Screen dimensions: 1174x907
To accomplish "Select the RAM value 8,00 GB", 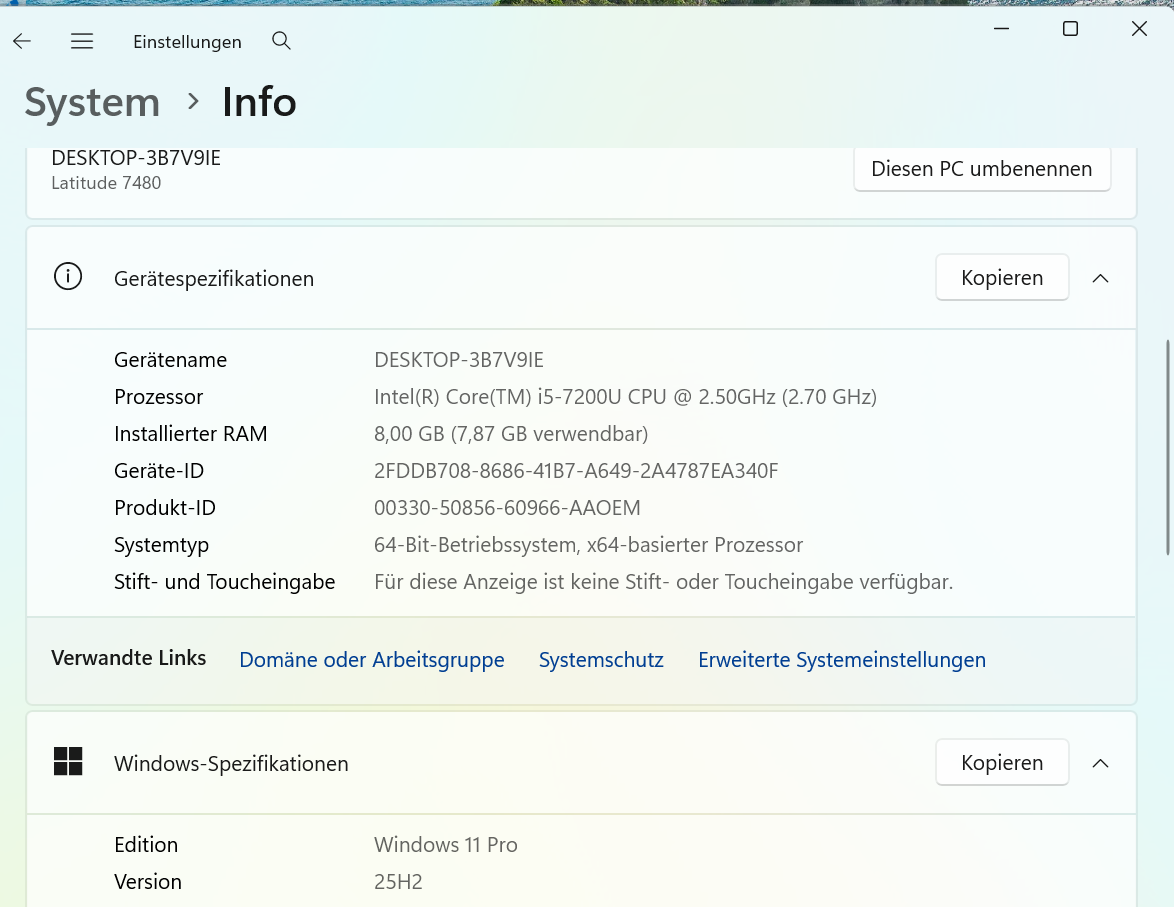I will pyautogui.click(x=511, y=434).
